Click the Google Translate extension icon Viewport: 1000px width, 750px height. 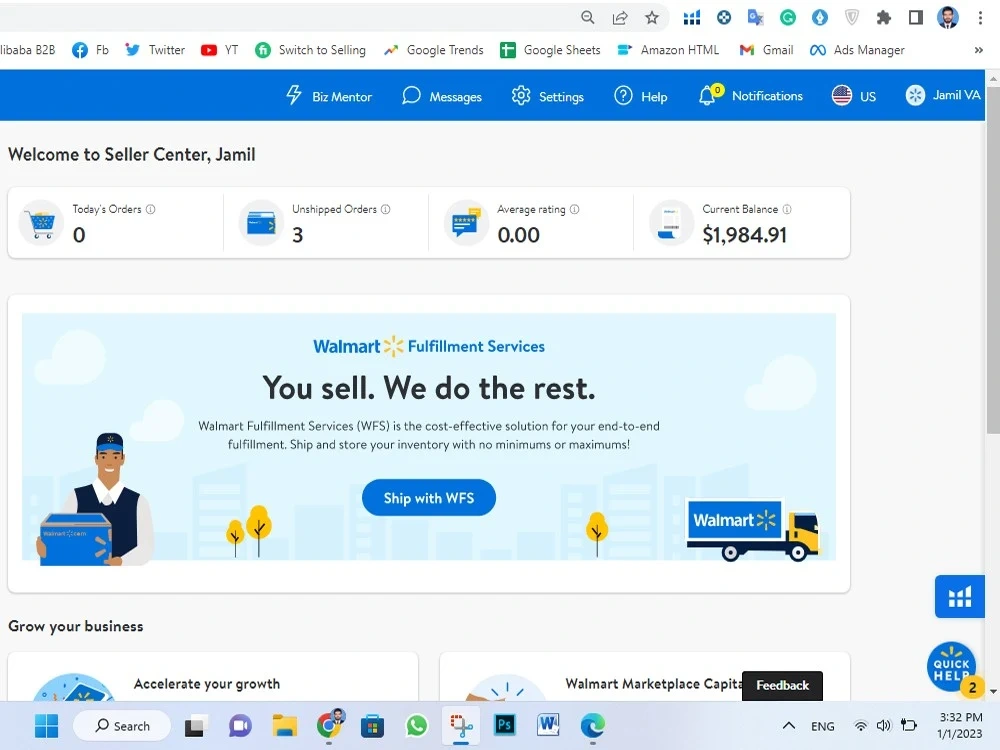(x=756, y=18)
